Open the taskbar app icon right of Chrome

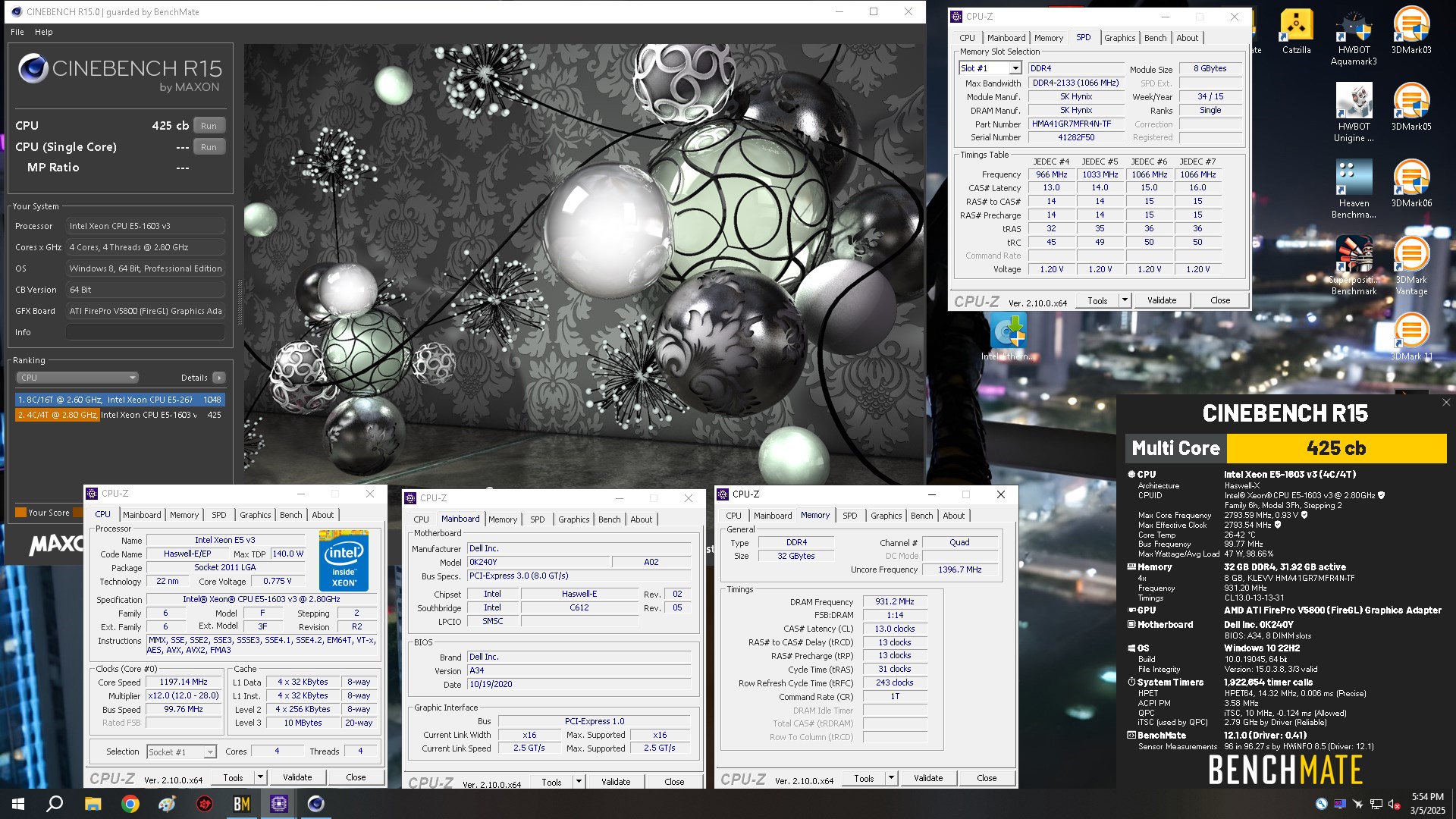(x=168, y=804)
